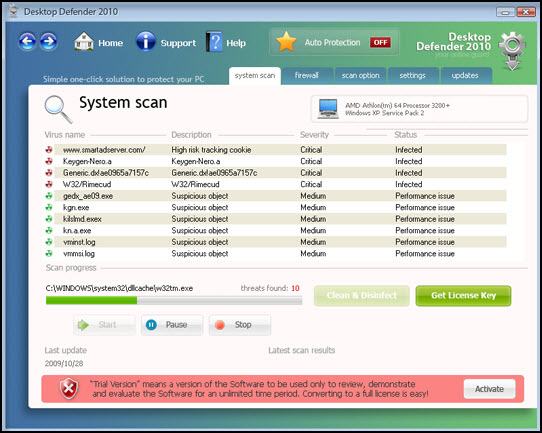Switch to the firewall tab

coord(307,76)
